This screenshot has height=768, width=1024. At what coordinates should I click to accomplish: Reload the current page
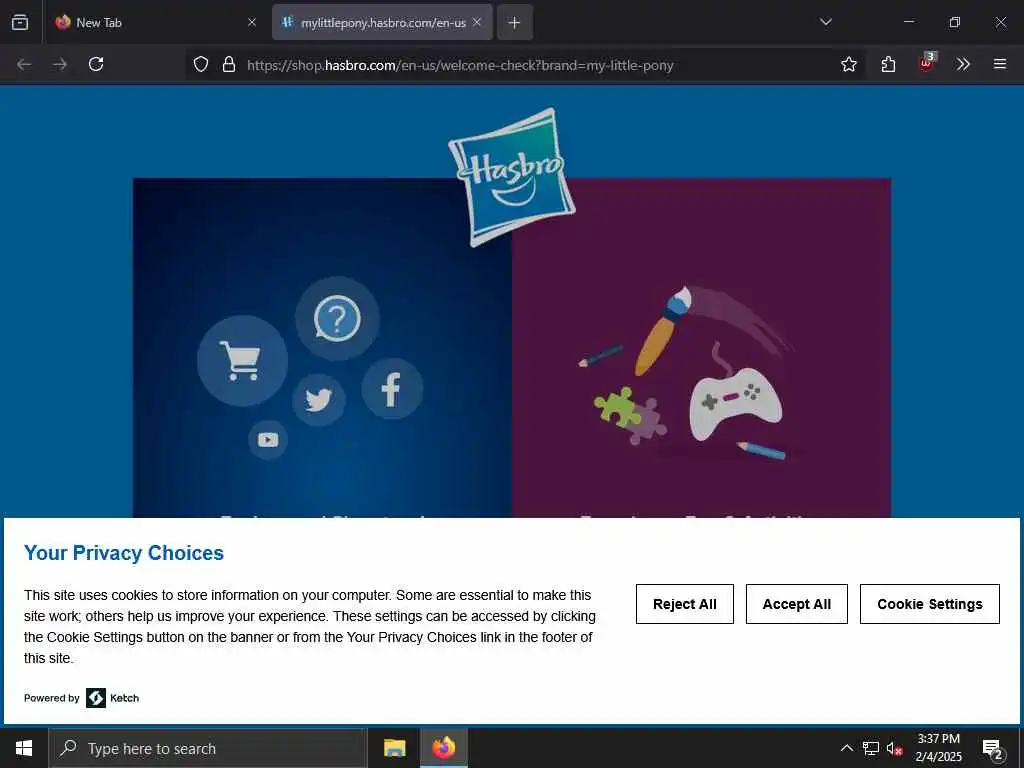pos(96,64)
